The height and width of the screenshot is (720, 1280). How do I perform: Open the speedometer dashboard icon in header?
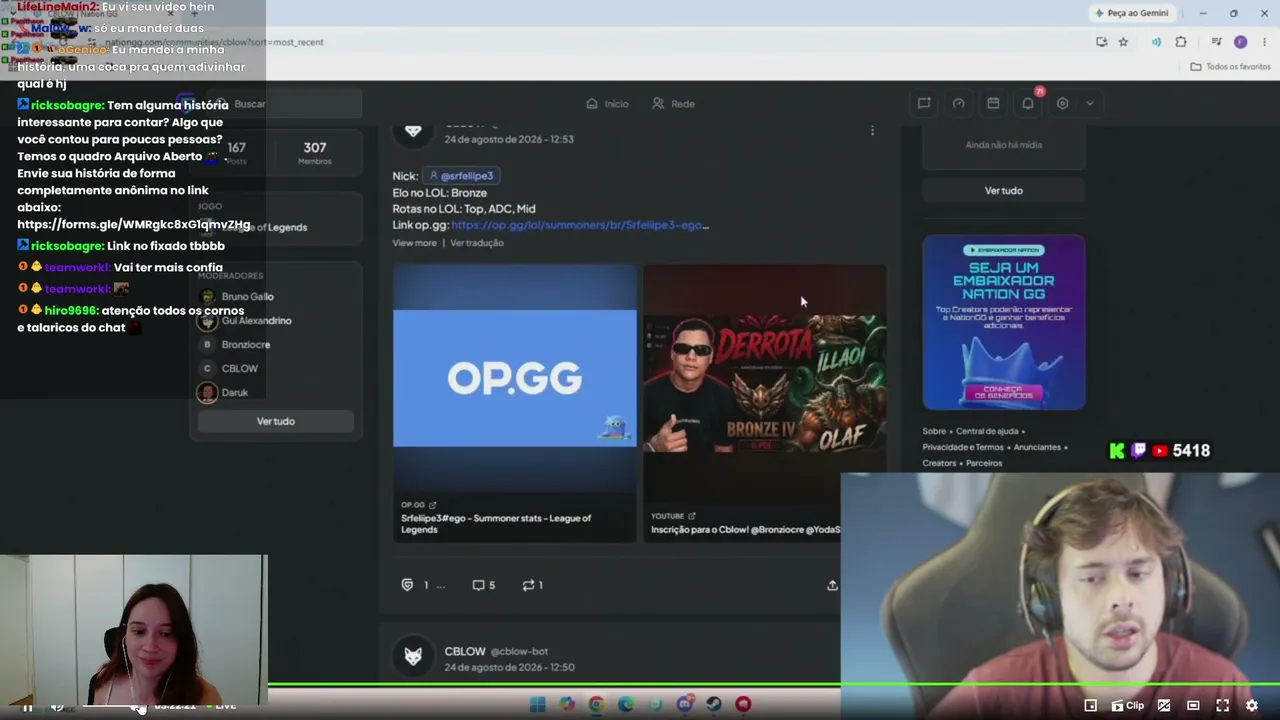point(959,103)
